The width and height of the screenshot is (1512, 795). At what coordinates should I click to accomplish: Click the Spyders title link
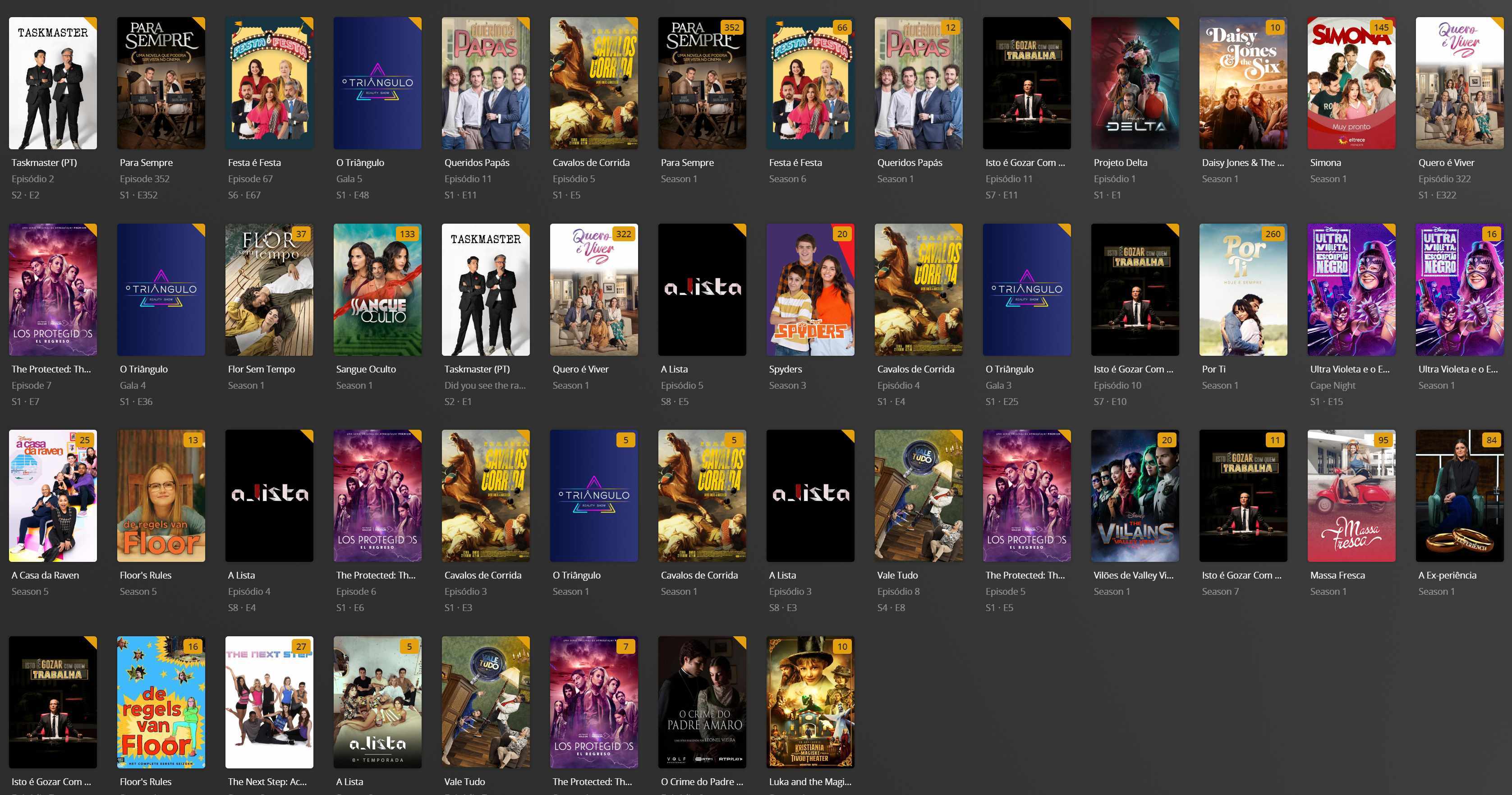pyautogui.click(x=786, y=369)
